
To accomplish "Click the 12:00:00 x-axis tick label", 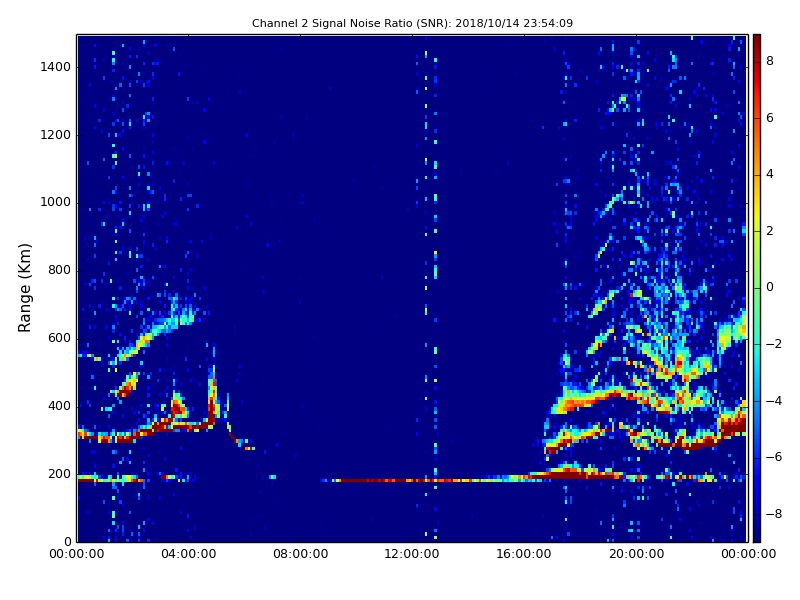I will point(412,554).
